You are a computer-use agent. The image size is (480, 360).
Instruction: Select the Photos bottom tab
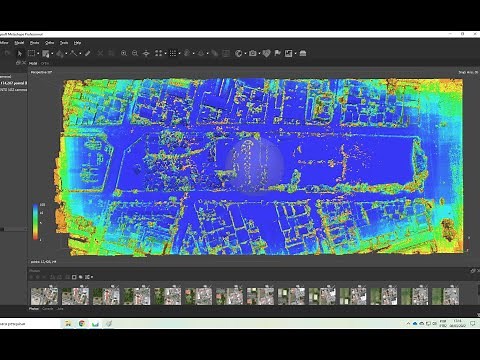(34, 309)
